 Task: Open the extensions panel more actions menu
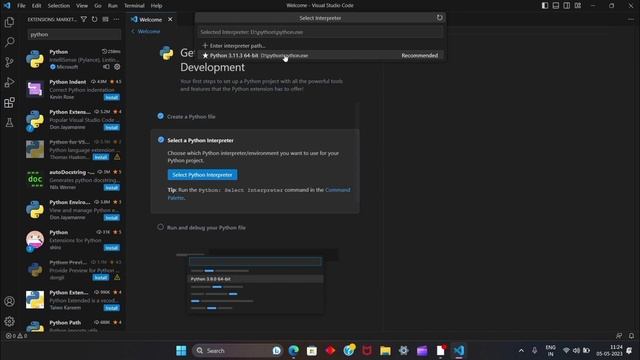tap(116, 19)
